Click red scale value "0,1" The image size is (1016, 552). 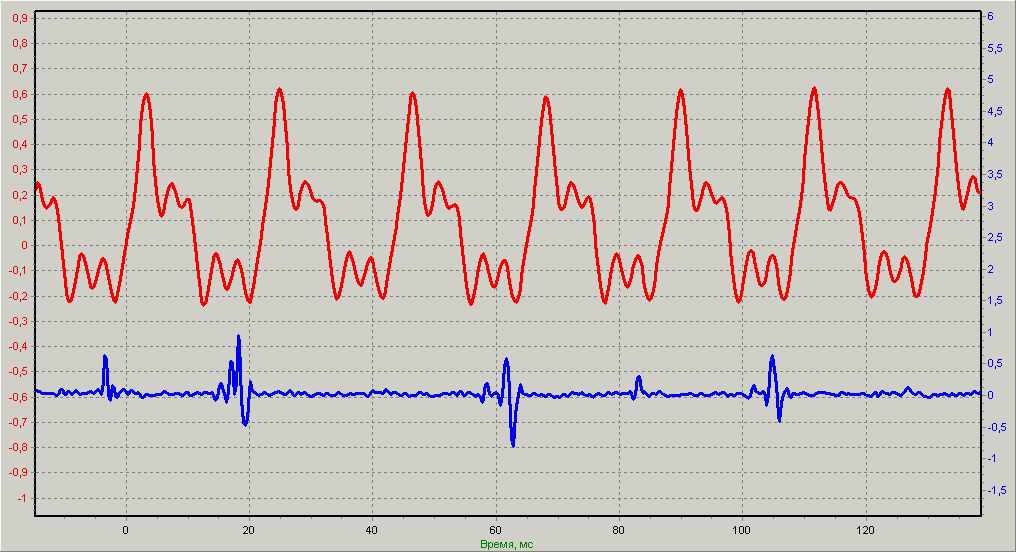click(x=21, y=220)
